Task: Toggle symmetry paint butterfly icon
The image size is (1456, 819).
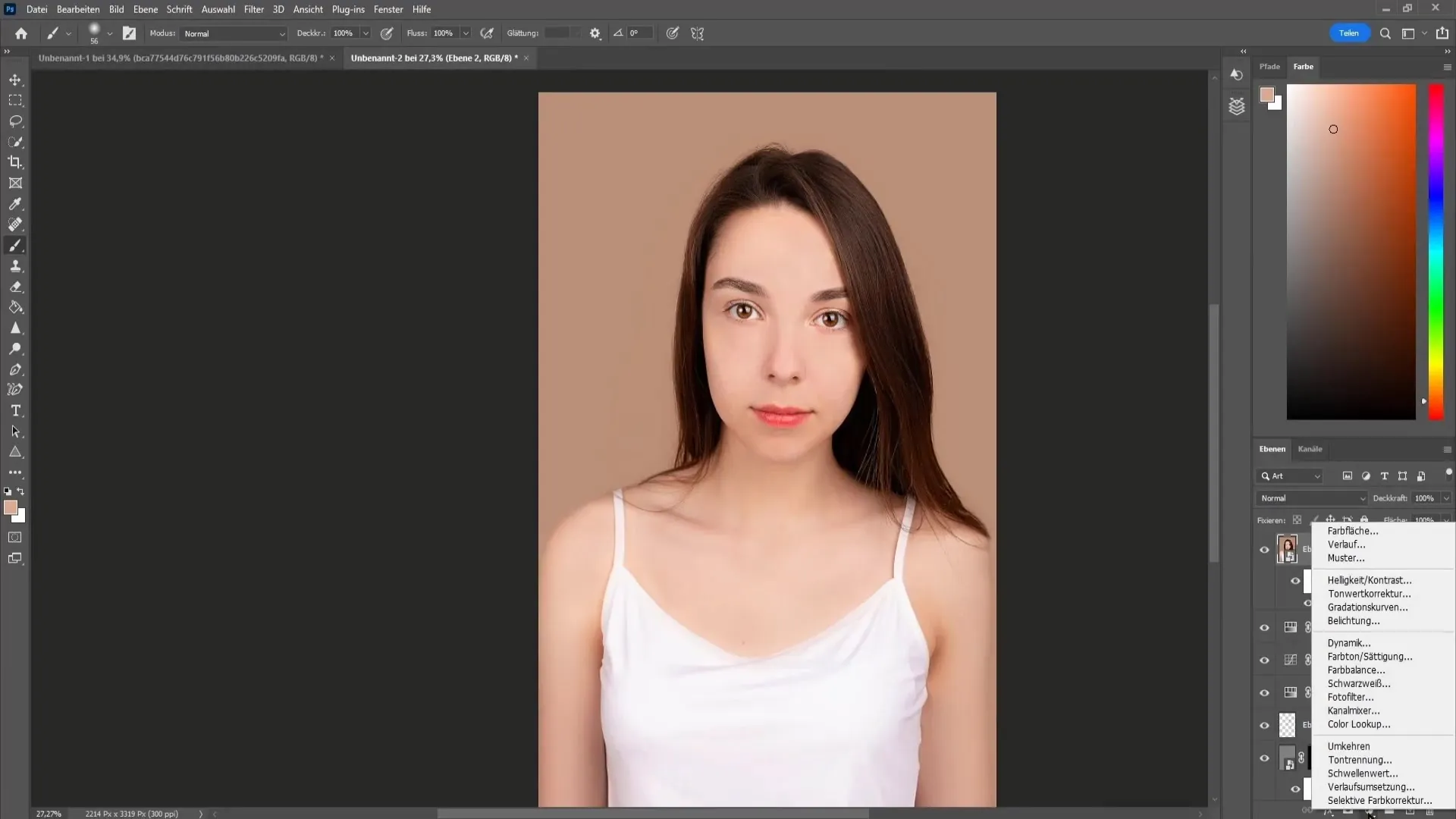Action: (698, 33)
